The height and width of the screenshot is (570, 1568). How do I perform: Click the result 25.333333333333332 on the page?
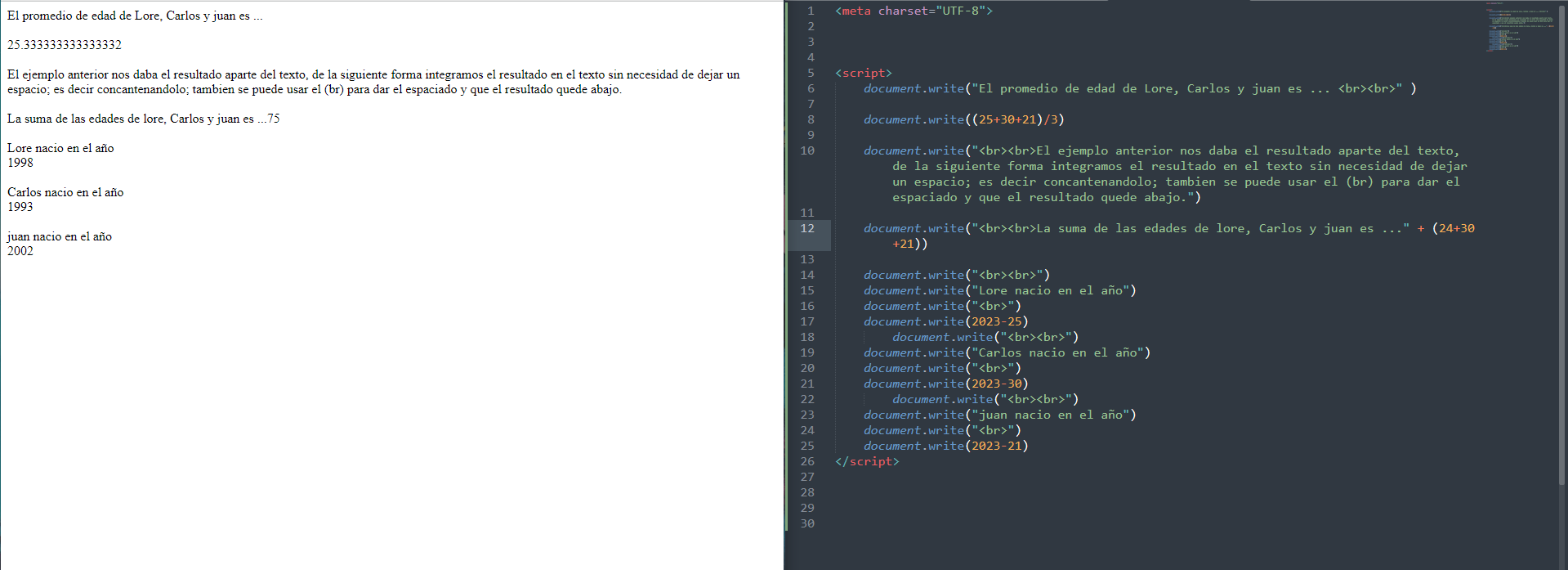[x=65, y=45]
